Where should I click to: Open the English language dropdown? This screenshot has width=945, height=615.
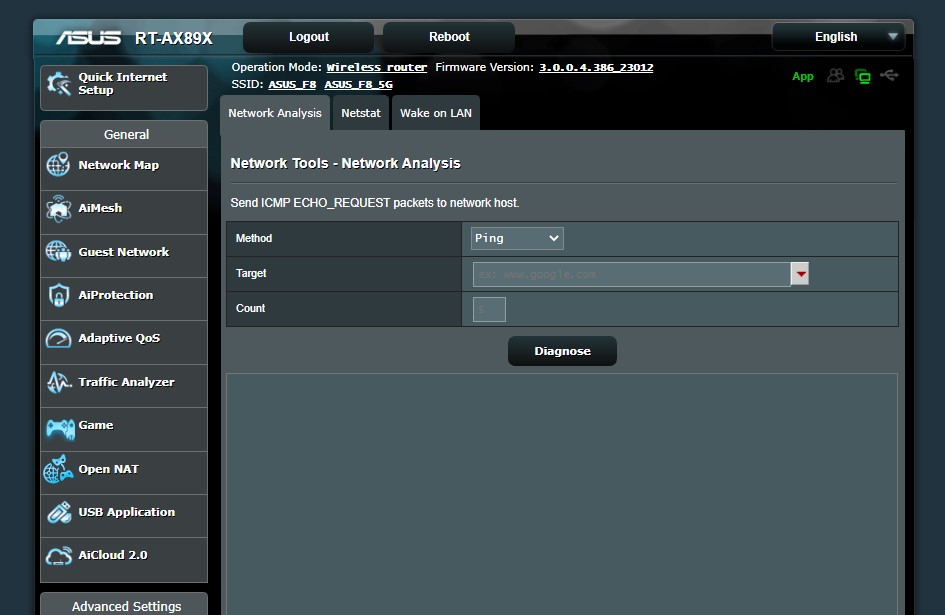[x=838, y=37]
